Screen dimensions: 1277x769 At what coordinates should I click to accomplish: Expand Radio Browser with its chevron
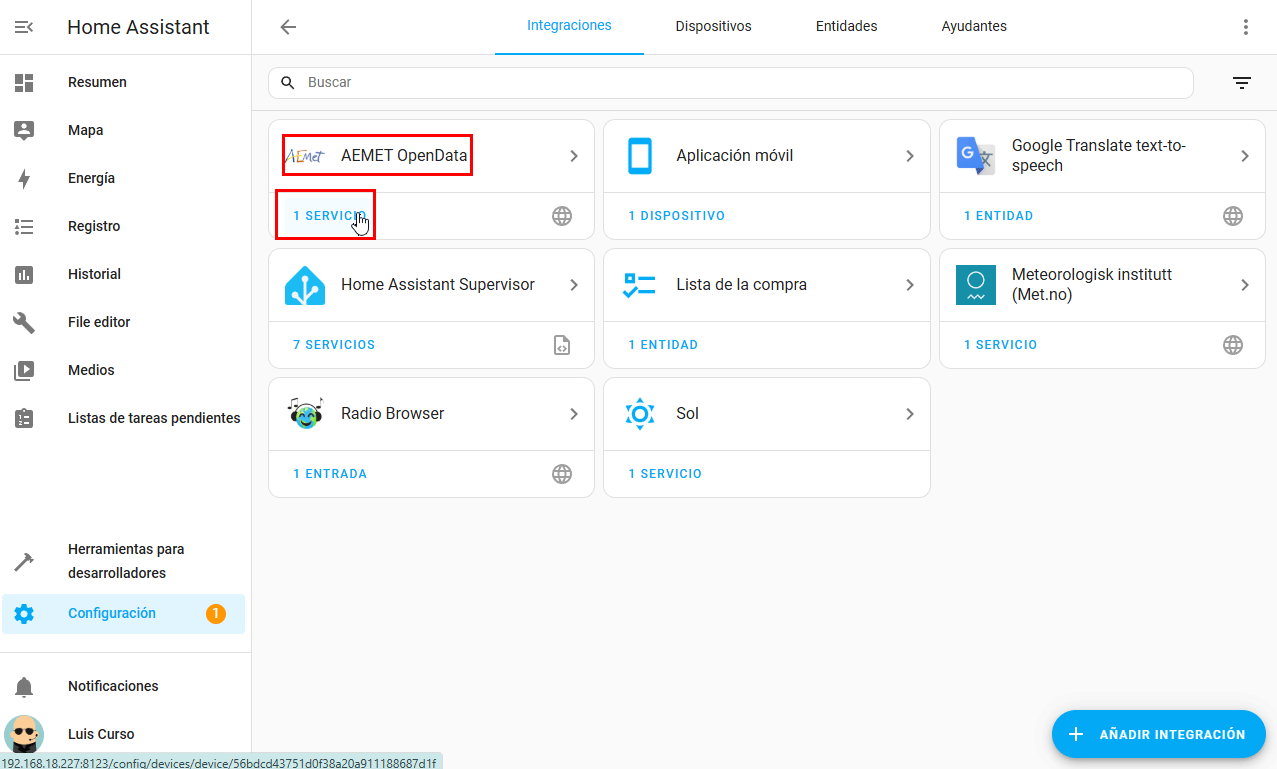pyautogui.click(x=574, y=414)
